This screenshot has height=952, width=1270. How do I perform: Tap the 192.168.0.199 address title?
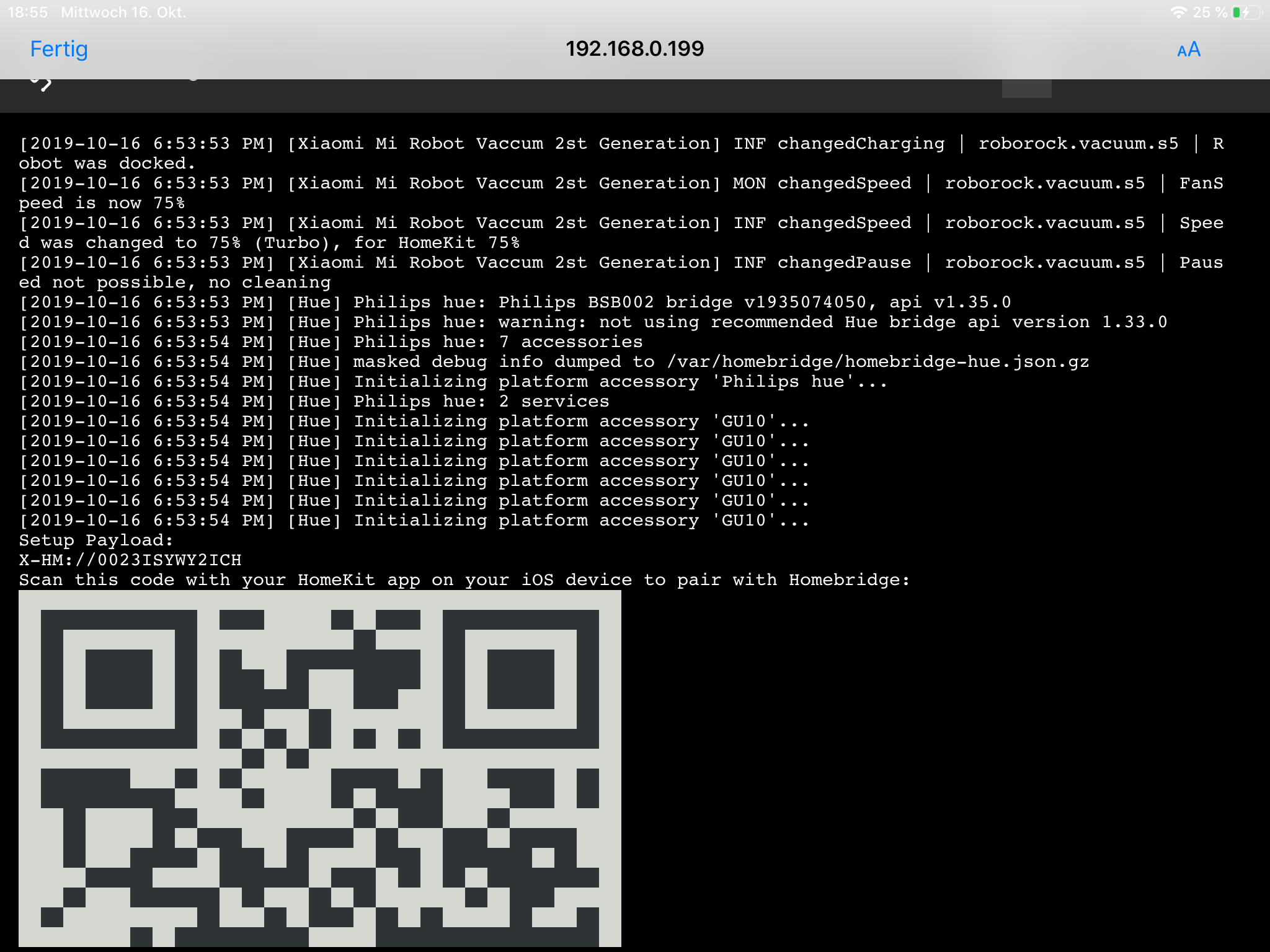point(634,49)
